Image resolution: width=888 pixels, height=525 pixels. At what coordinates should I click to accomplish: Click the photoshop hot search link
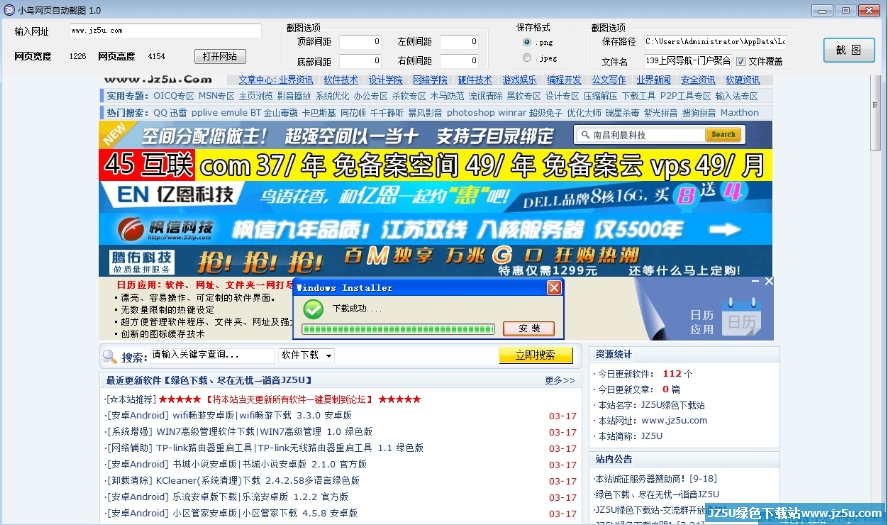[471, 113]
